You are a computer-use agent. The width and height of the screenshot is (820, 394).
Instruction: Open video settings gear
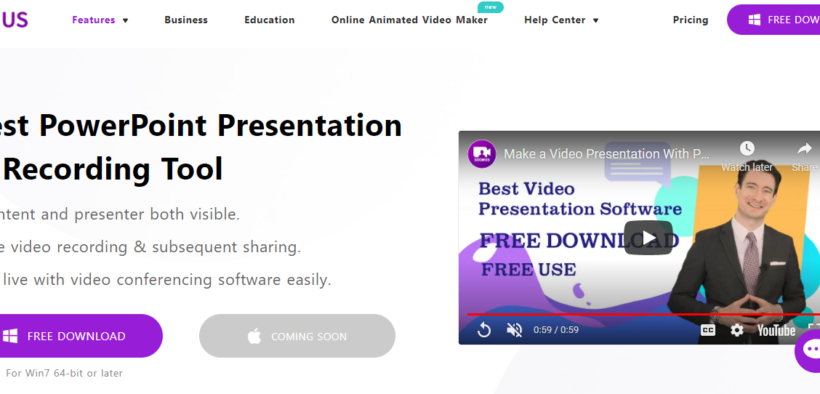click(x=737, y=330)
